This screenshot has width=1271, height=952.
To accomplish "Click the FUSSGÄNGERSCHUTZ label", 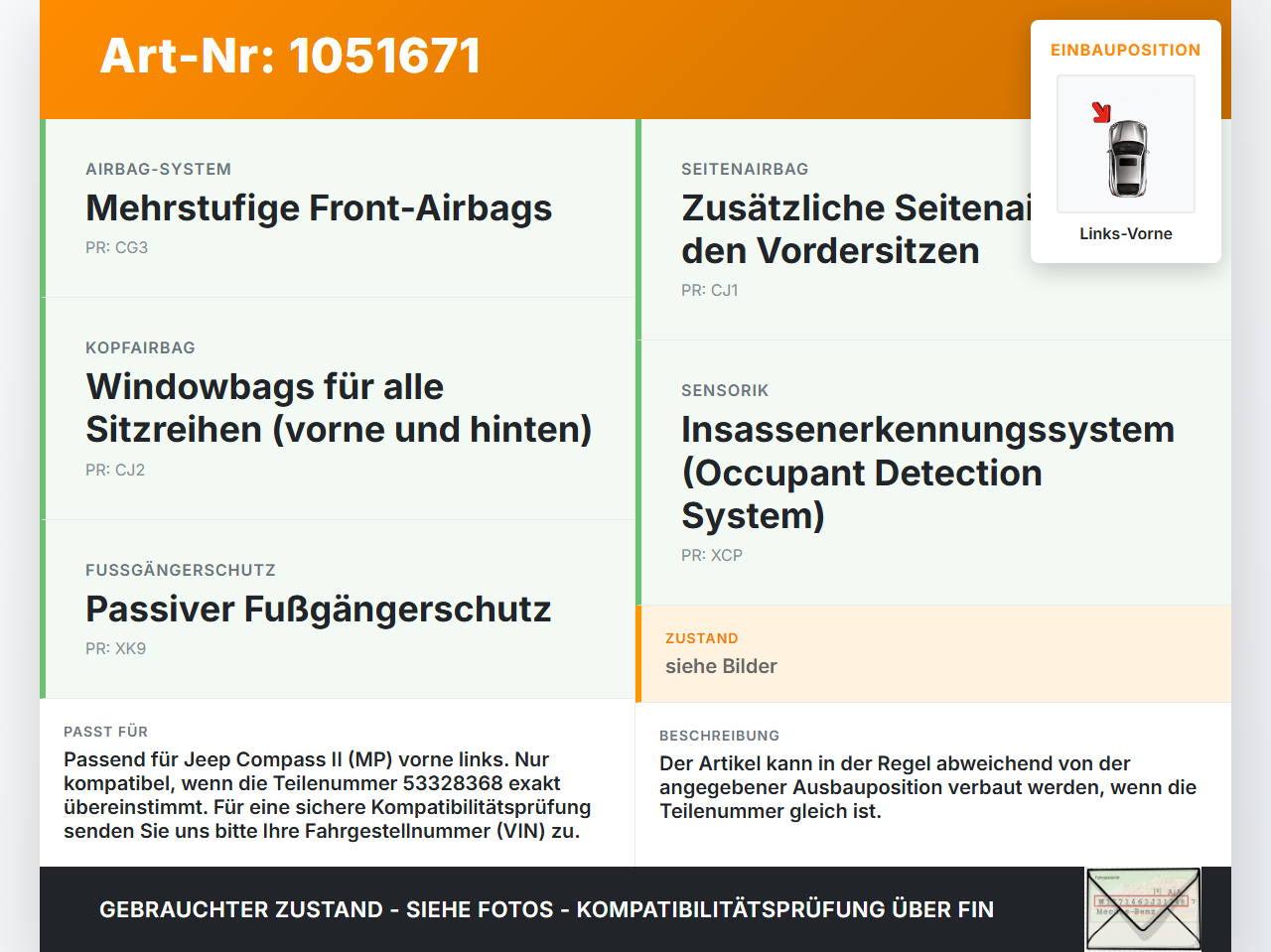I will point(181,570).
